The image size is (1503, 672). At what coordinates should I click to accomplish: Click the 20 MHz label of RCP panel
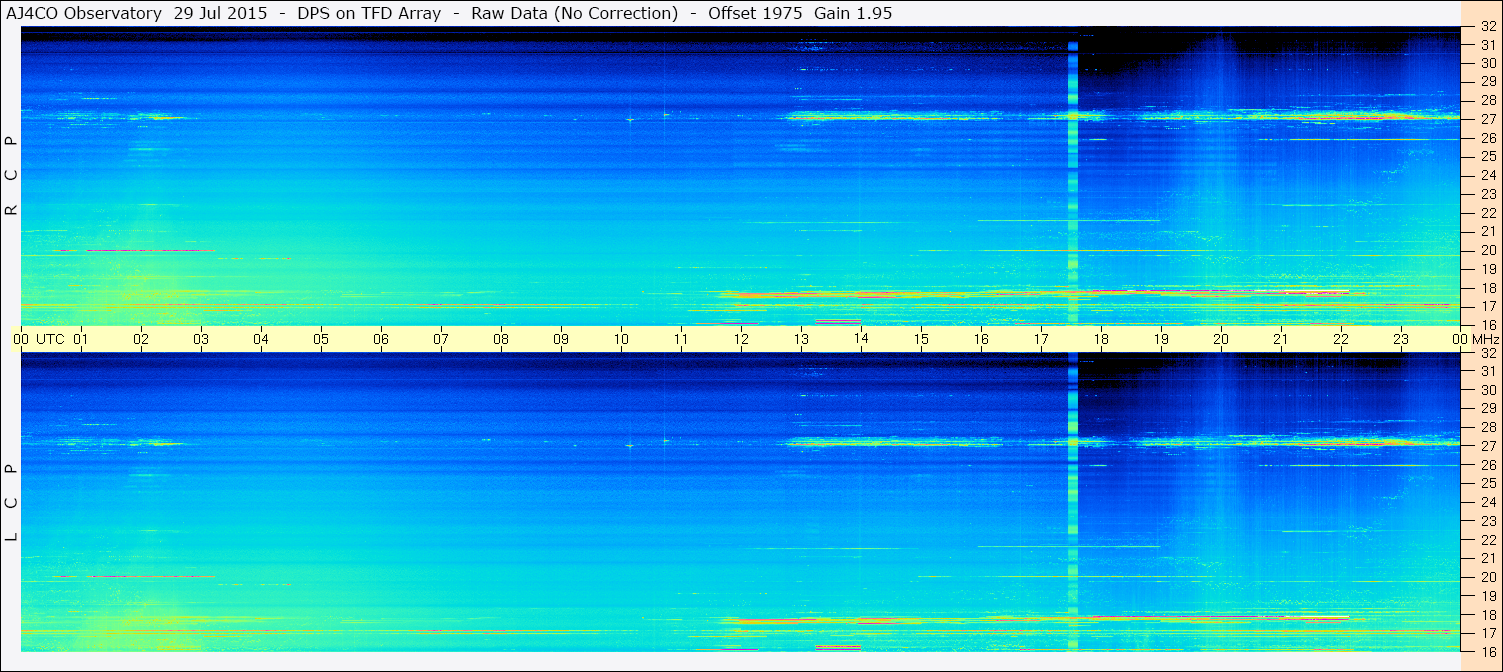coord(1487,250)
